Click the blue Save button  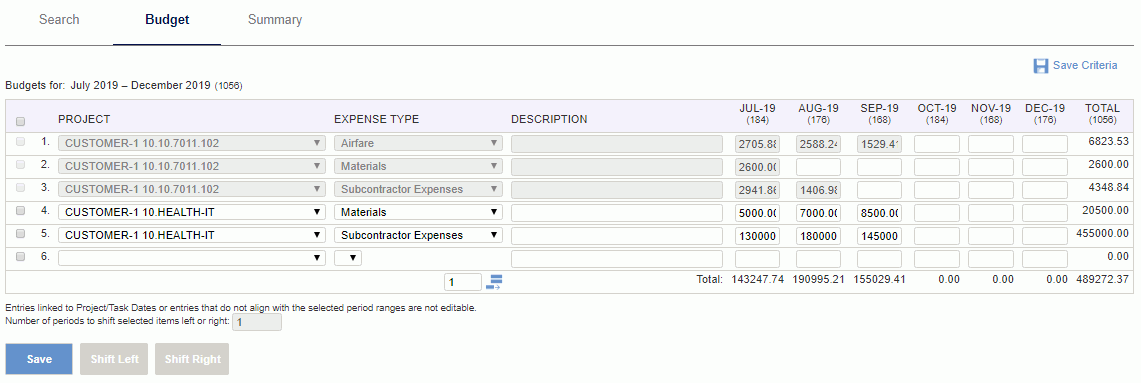[x=39, y=359]
